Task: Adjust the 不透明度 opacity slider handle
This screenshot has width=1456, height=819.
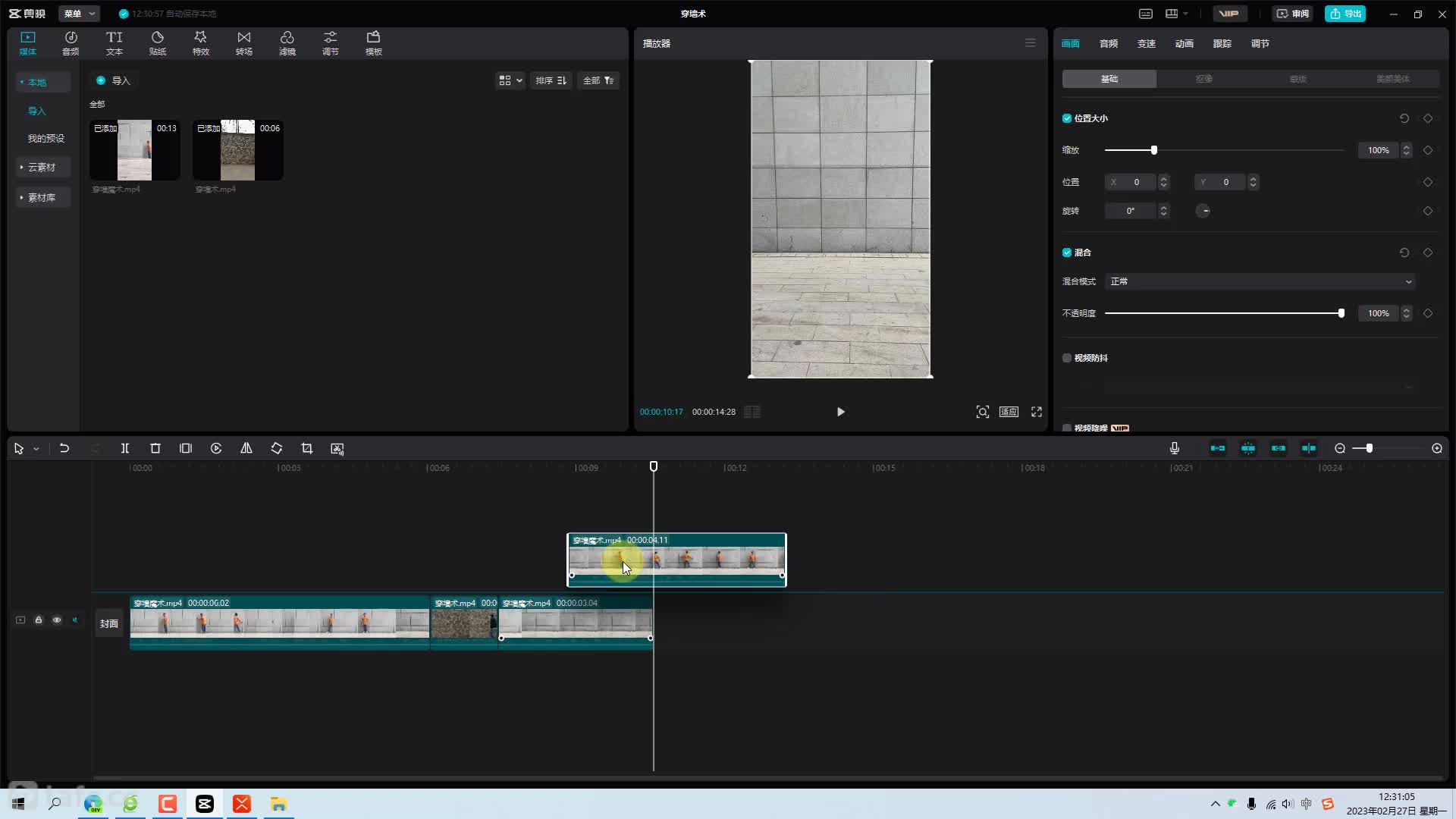Action: coord(1341,313)
